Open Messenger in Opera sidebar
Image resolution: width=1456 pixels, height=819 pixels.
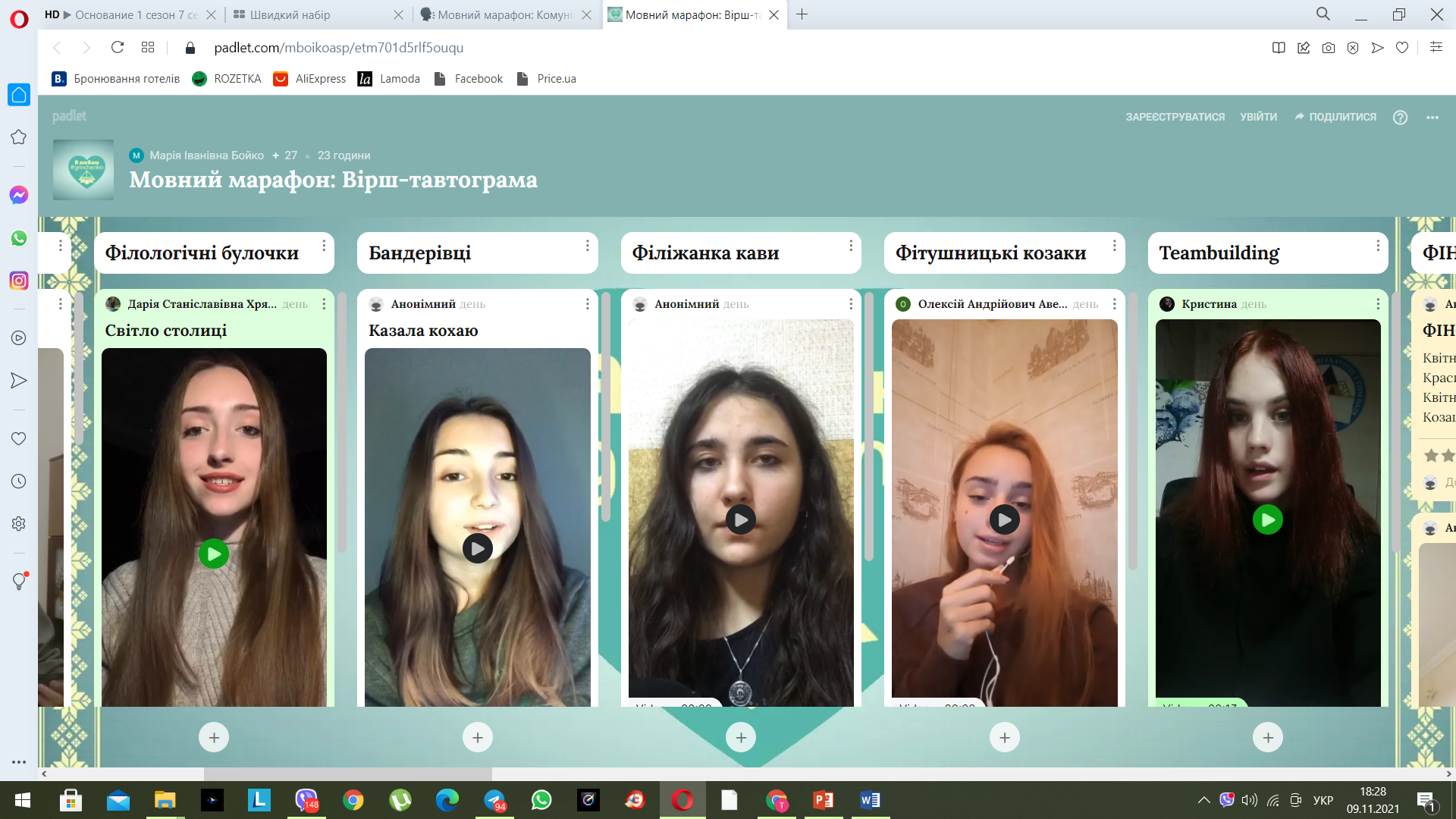click(x=19, y=195)
